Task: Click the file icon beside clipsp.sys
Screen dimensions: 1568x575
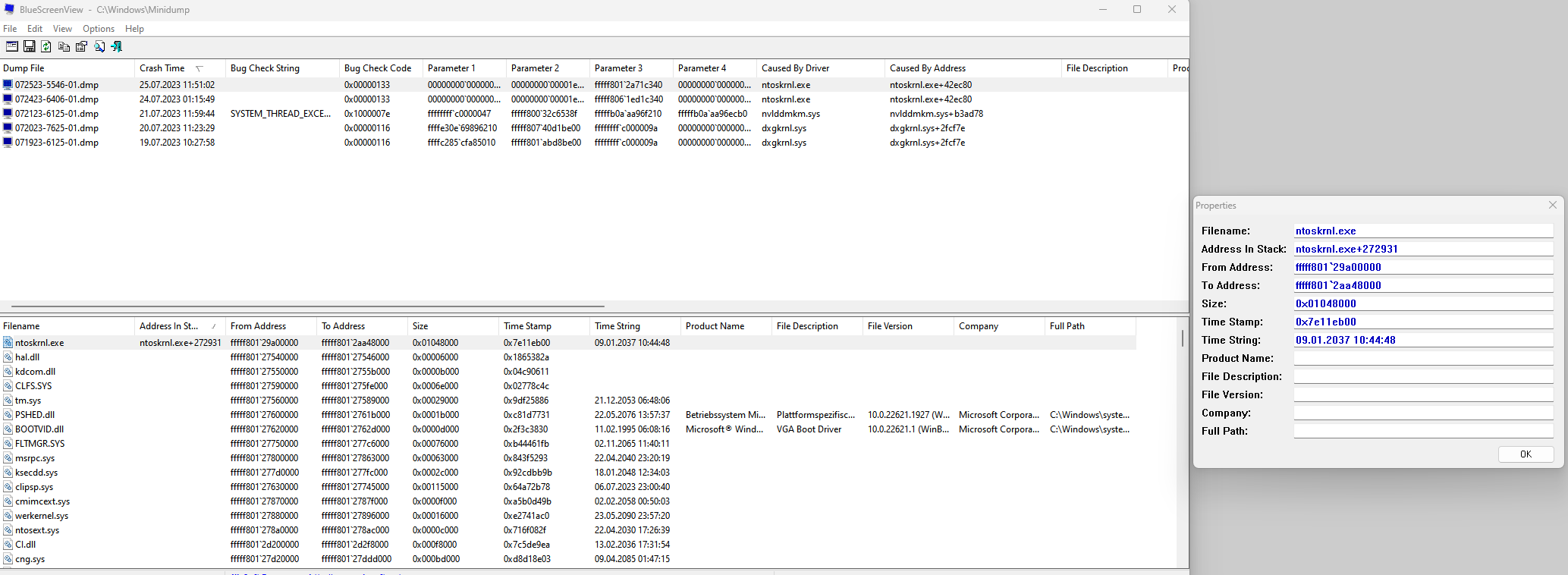Action: pos(8,487)
